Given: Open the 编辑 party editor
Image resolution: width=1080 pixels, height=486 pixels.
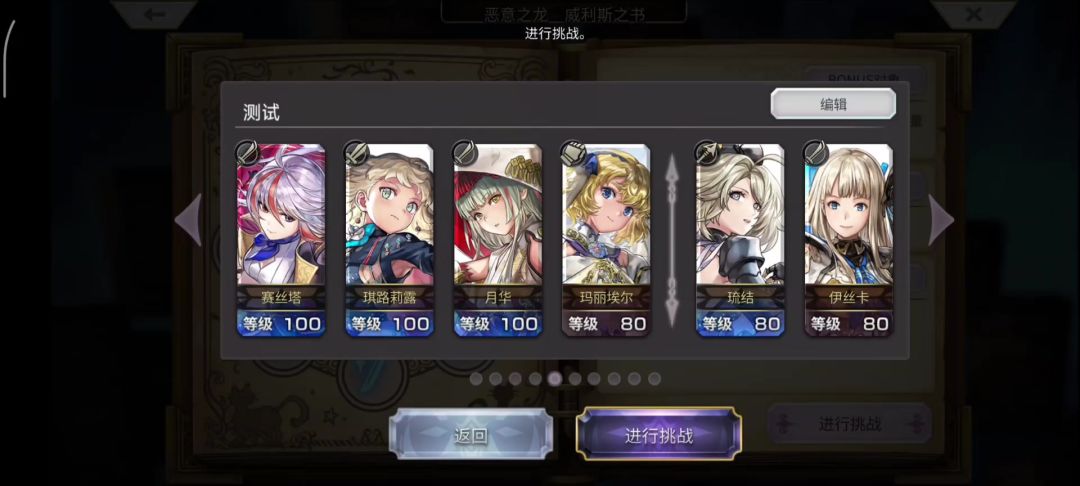Looking at the screenshot, I should 833,104.
